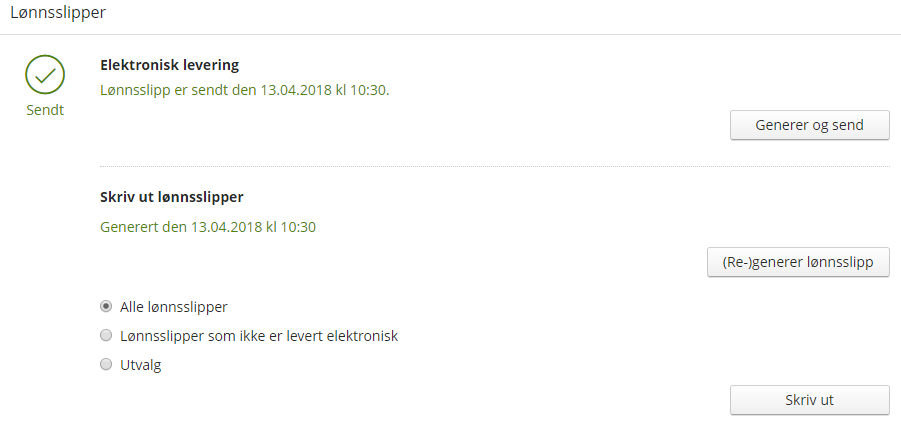Click '(Re-)generer lønnsslipp' button
The height and width of the screenshot is (430, 901).
click(x=798, y=262)
